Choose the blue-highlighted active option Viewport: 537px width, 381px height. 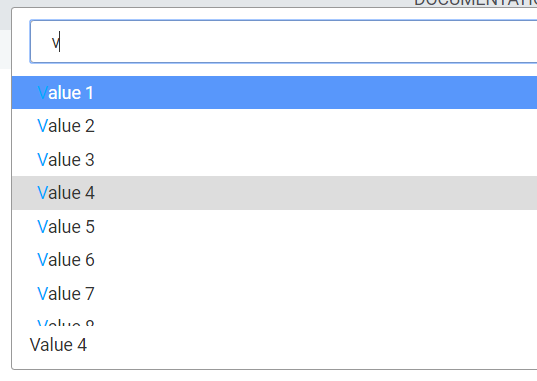(274, 93)
